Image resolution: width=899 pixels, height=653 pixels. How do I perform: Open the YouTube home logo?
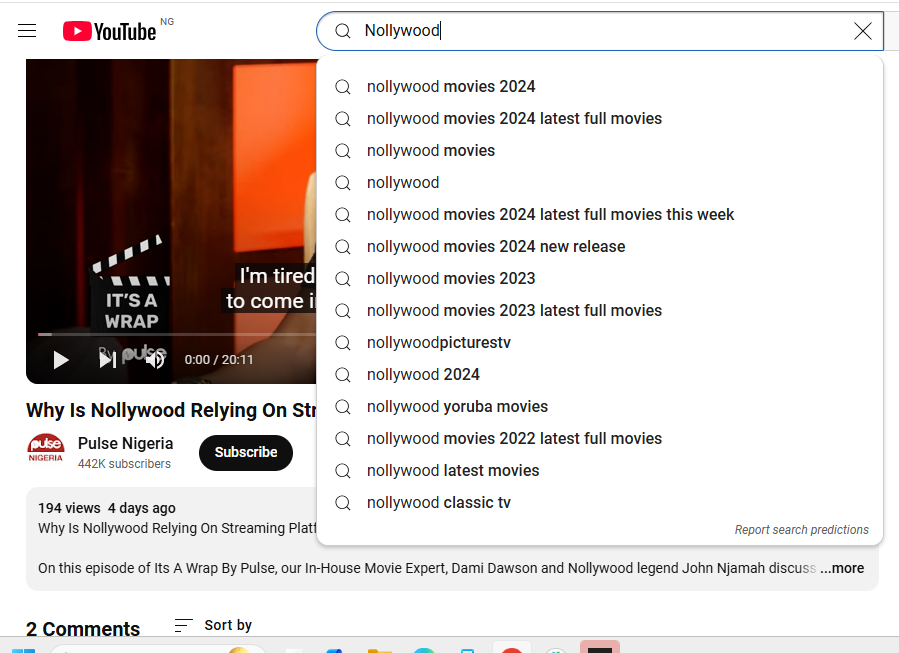pyautogui.click(x=110, y=30)
